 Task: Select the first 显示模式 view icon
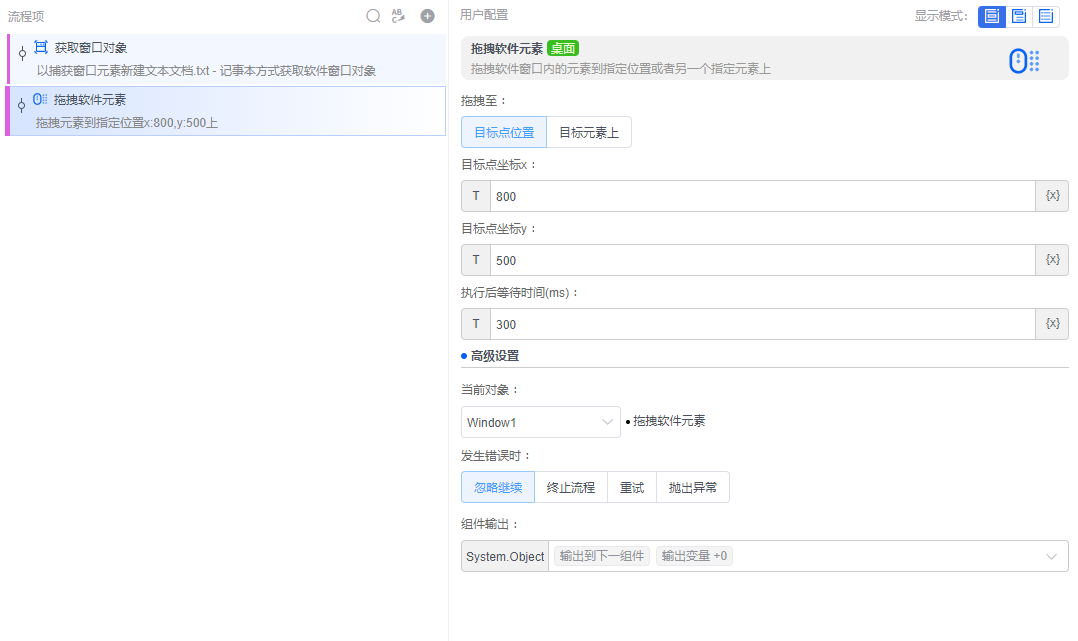990,16
